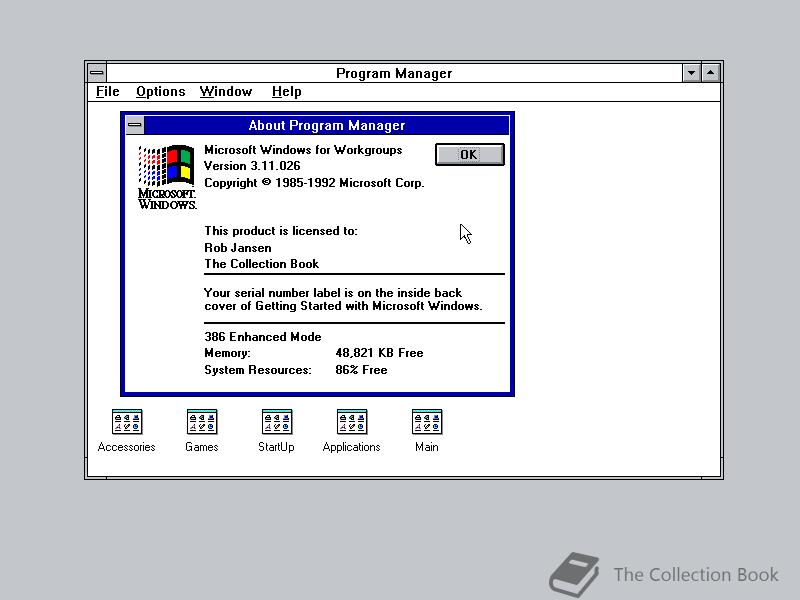Click the '386 Enhanced Mode' text
Image resolution: width=800 pixels, height=600 pixels.
point(263,337)
